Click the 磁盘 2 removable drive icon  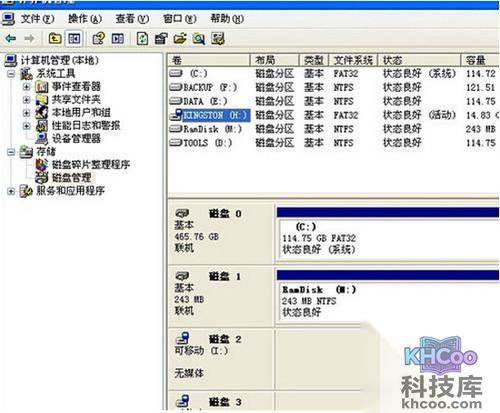click(182, 338)
